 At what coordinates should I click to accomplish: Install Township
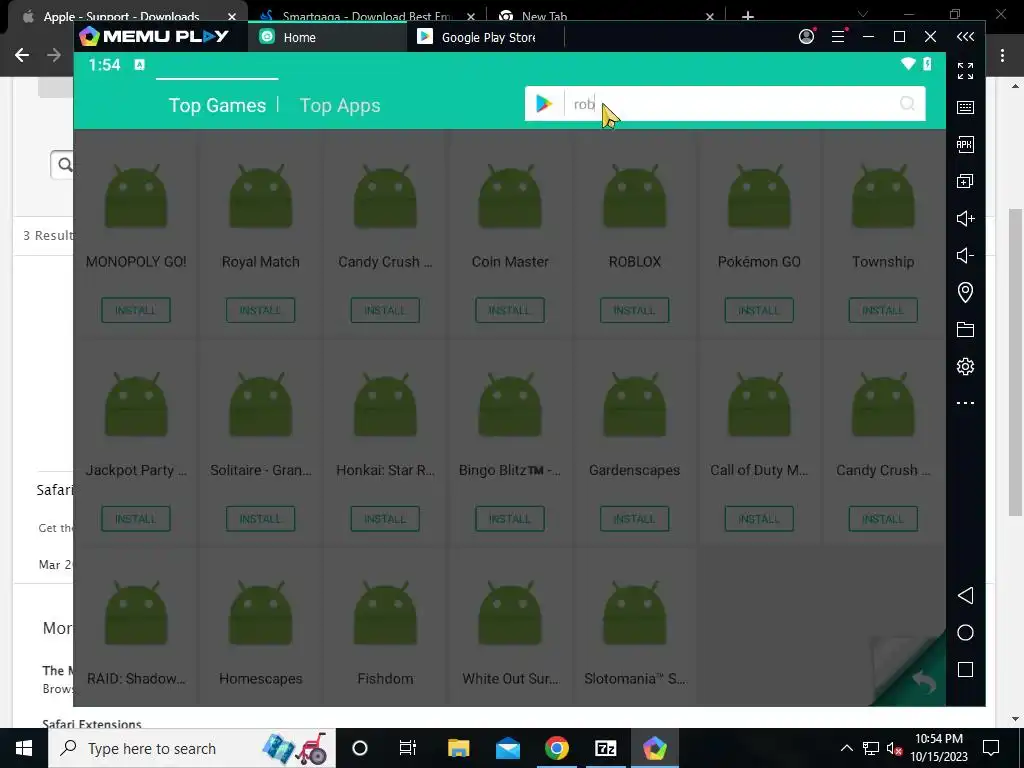883,310
